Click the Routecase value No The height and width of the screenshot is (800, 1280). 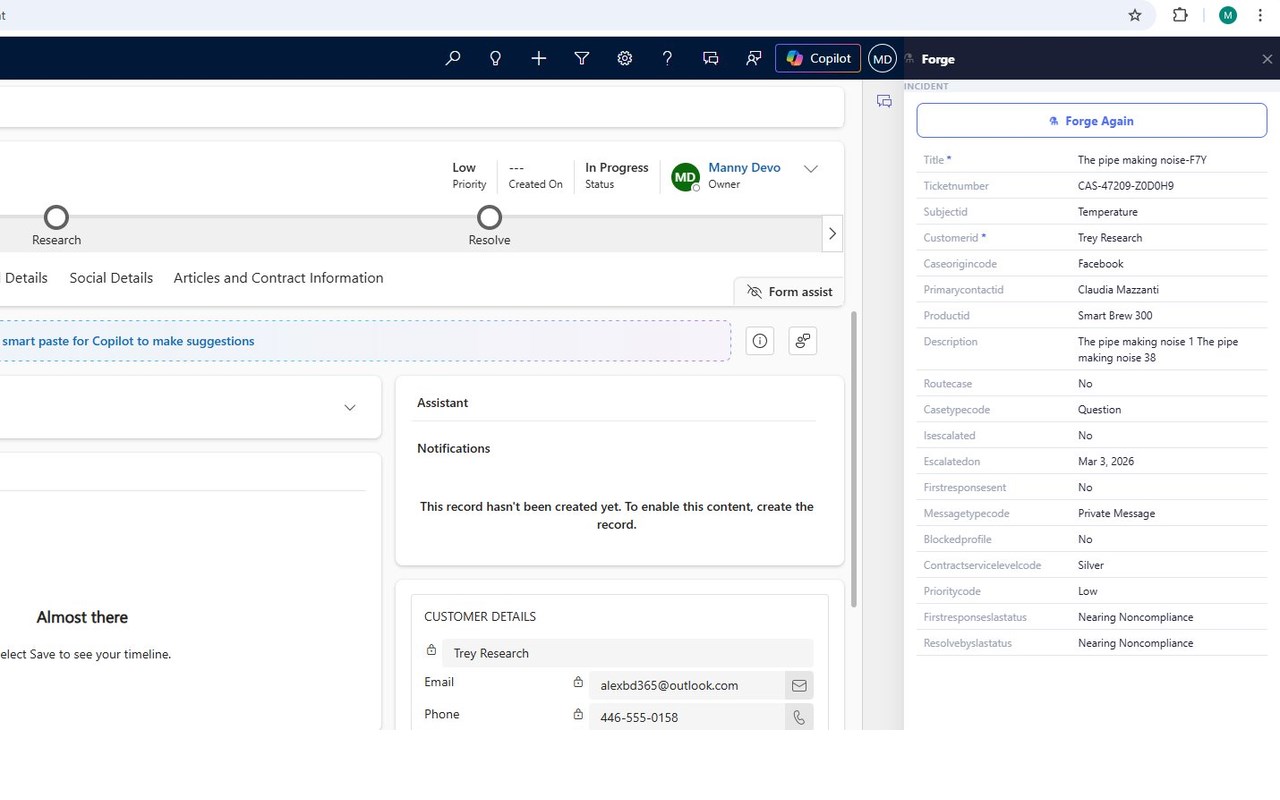pos(1085,384)
